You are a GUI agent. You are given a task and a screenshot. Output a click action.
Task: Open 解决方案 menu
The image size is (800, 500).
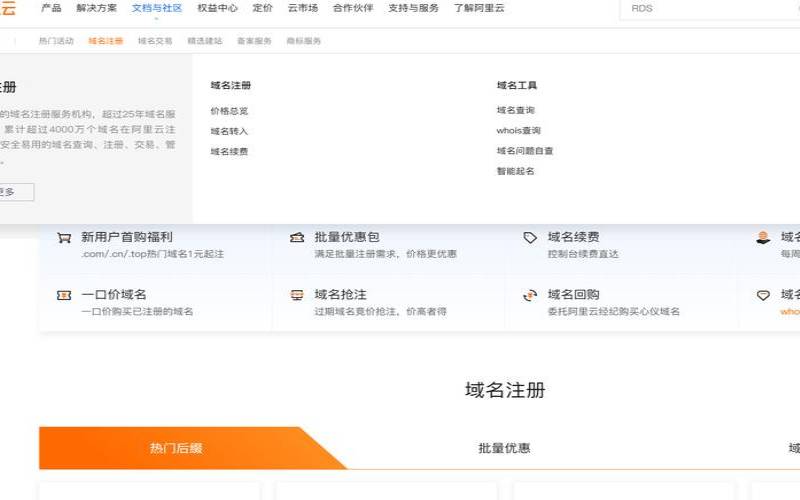(x=96, y=8)
